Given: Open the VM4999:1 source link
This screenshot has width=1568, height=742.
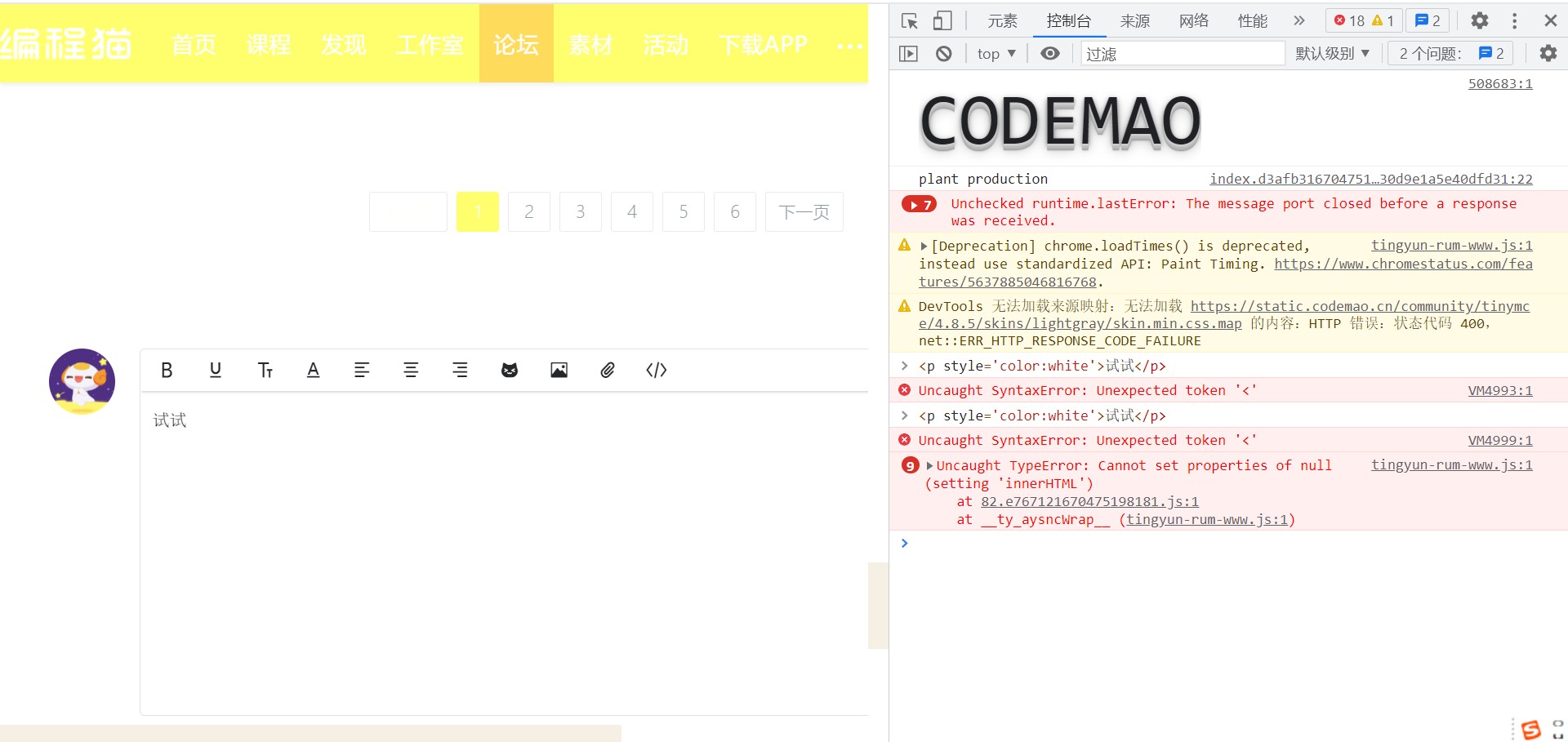Looking at the screenshot, I should click(1500, 441).
